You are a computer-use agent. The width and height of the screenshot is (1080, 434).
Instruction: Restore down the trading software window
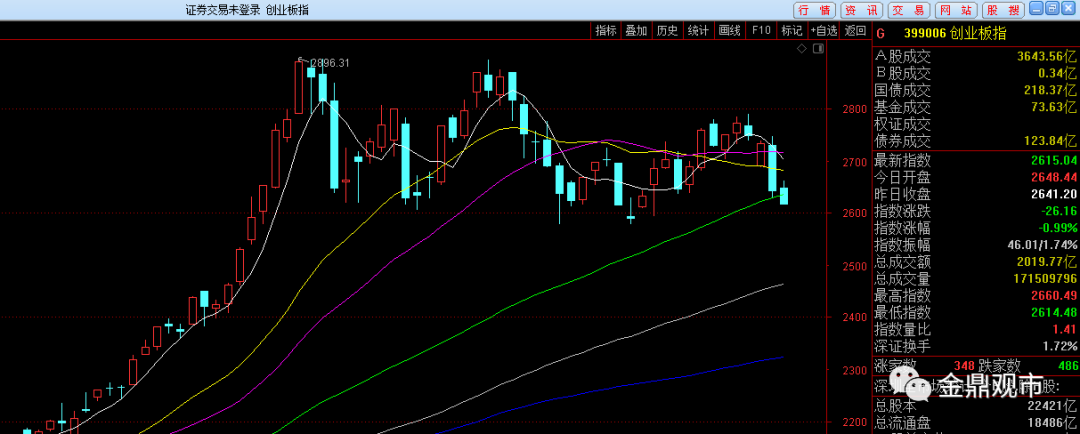point(1053,8)
